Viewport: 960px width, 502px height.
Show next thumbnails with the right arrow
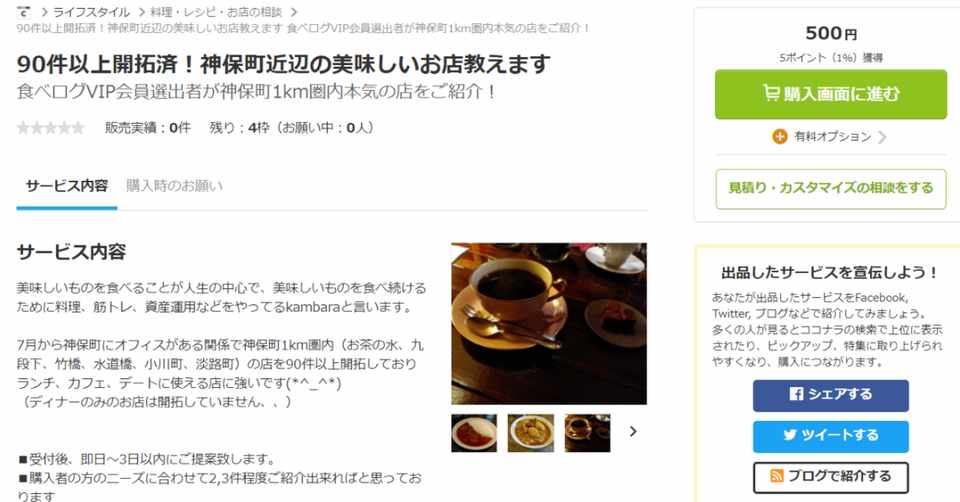(x=633, y=432)
